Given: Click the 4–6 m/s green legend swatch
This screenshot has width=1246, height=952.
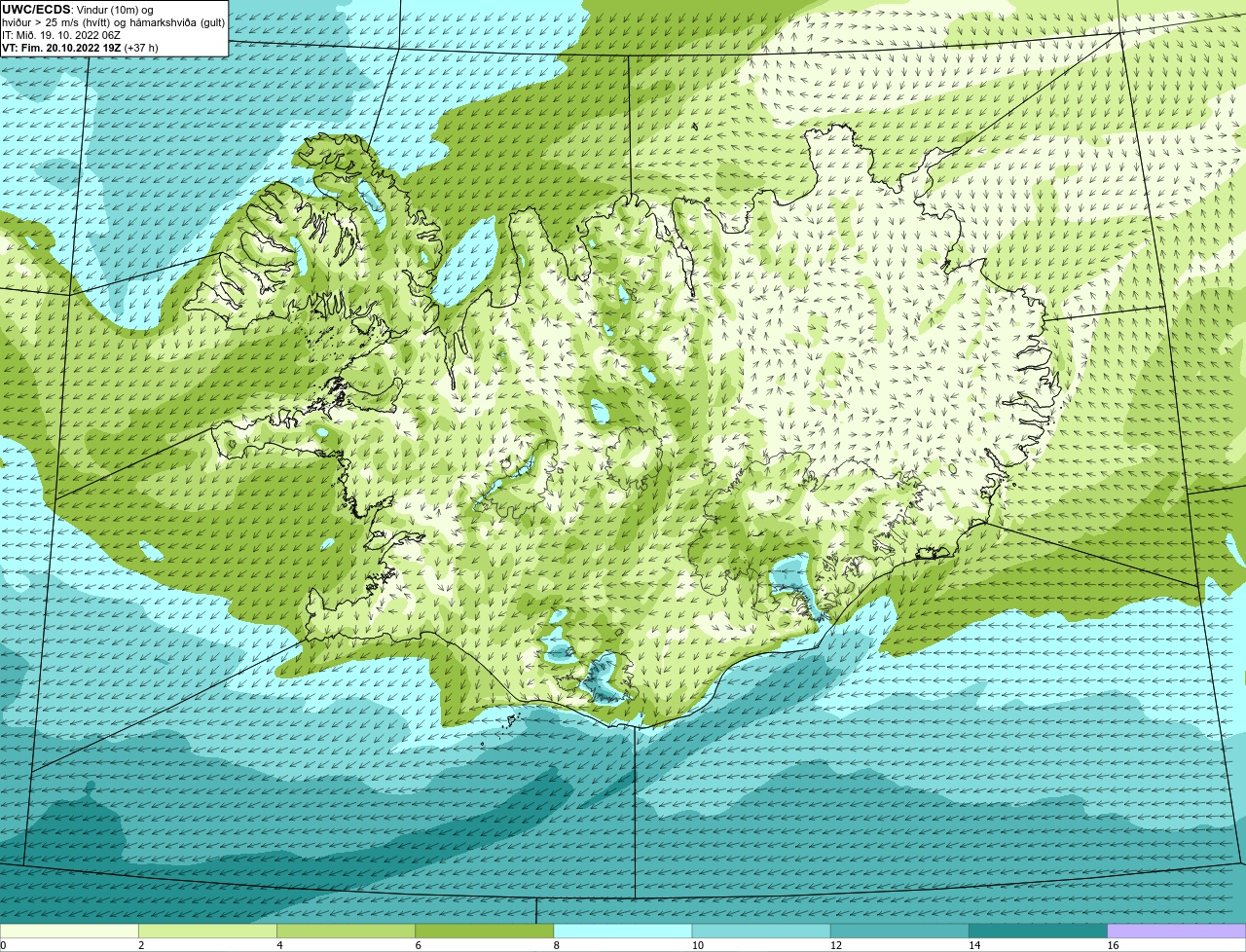Looking at the screenshot, I should (347, 931).
